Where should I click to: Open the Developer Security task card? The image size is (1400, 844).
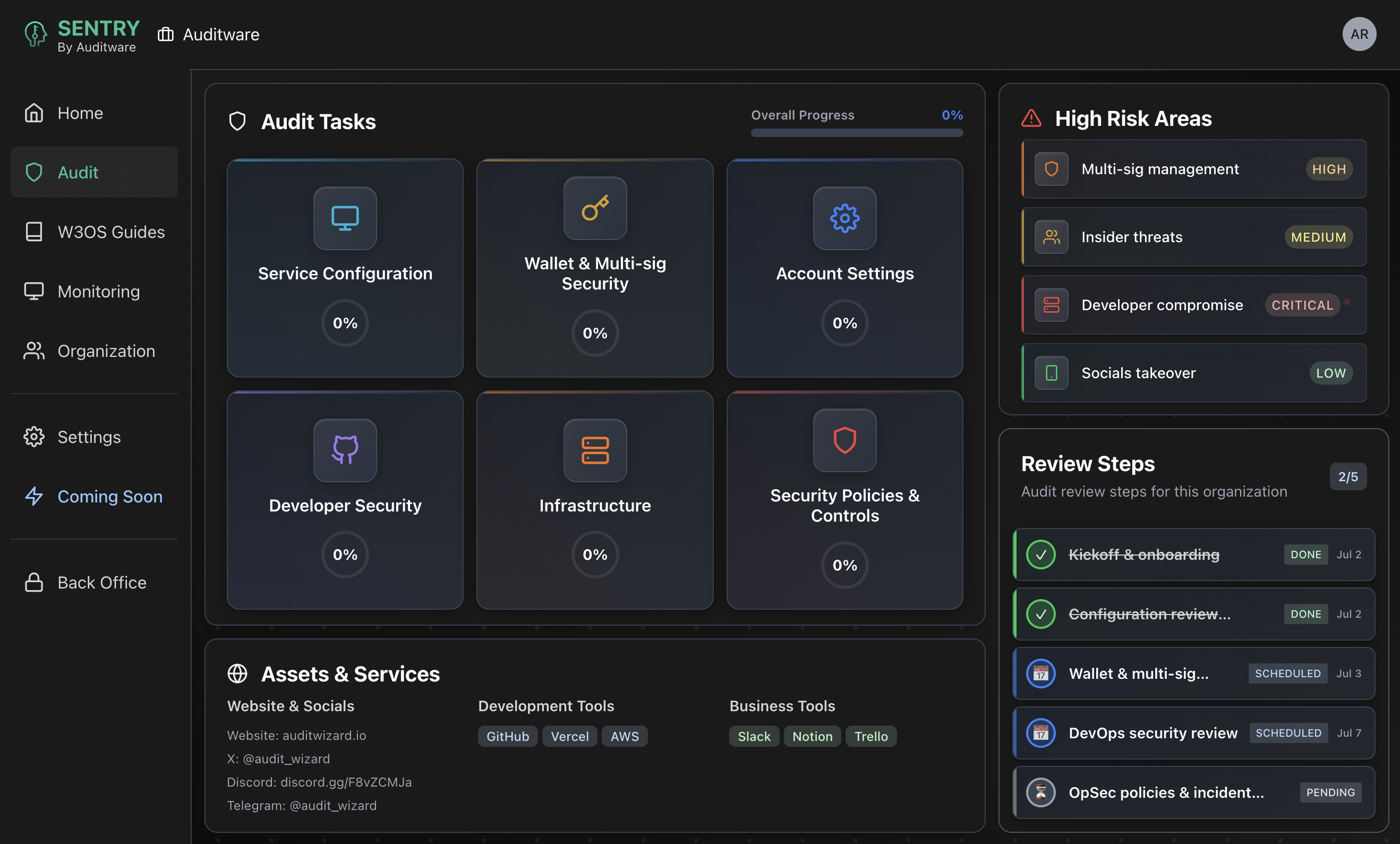click(345, 500)
